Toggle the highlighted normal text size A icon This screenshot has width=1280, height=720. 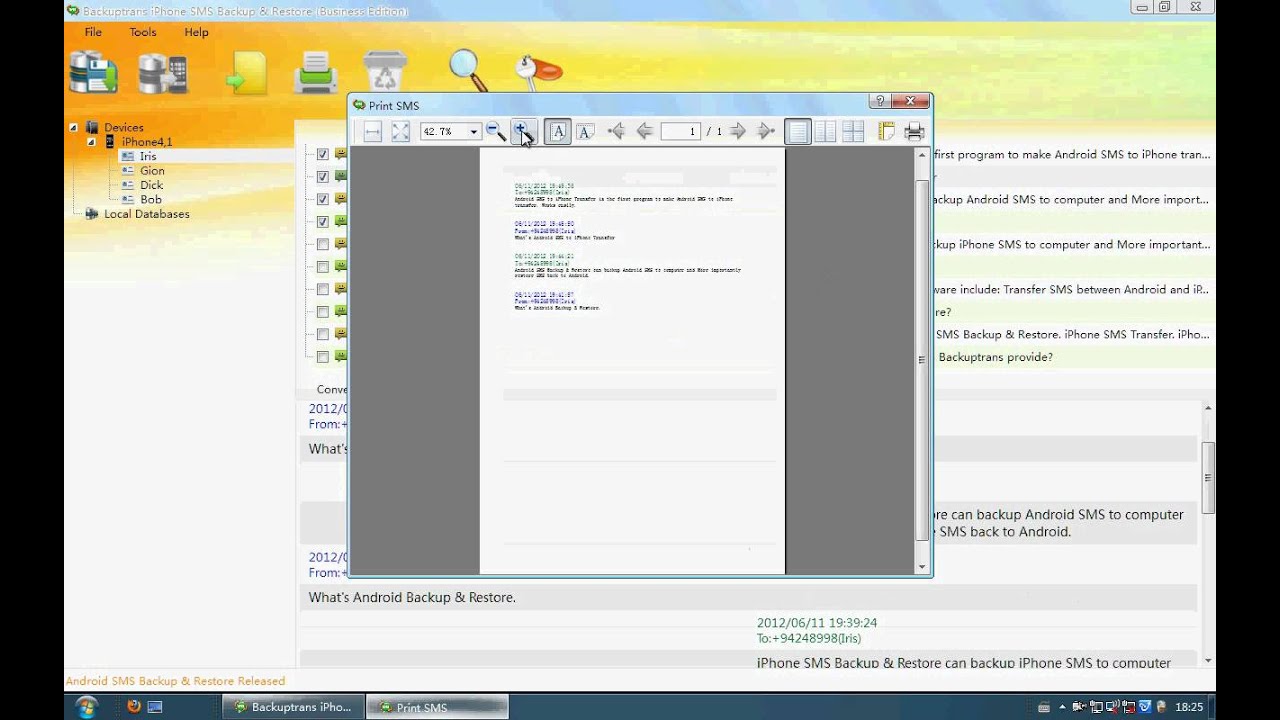(x=558, y=132)
